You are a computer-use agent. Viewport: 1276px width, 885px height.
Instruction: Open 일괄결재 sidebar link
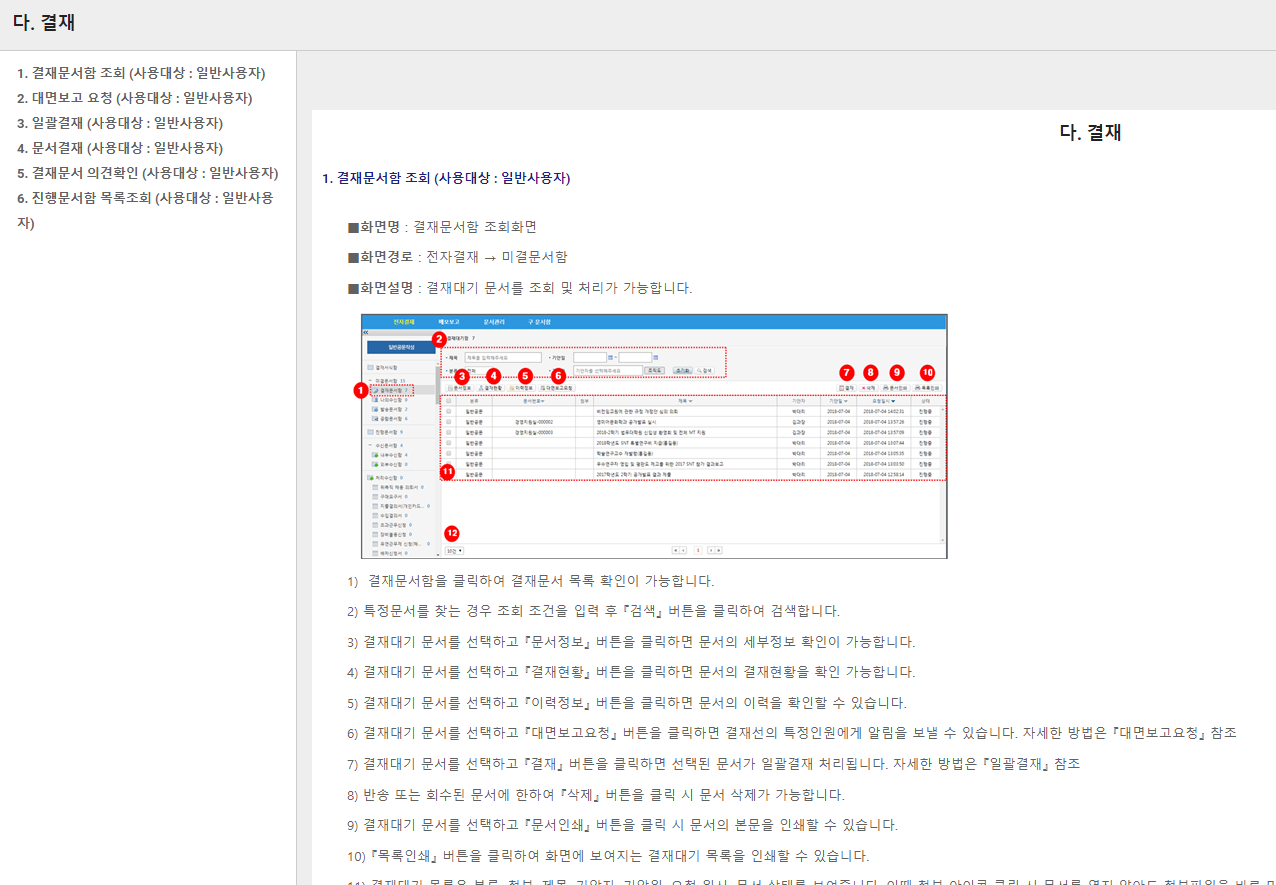(119, 123)
